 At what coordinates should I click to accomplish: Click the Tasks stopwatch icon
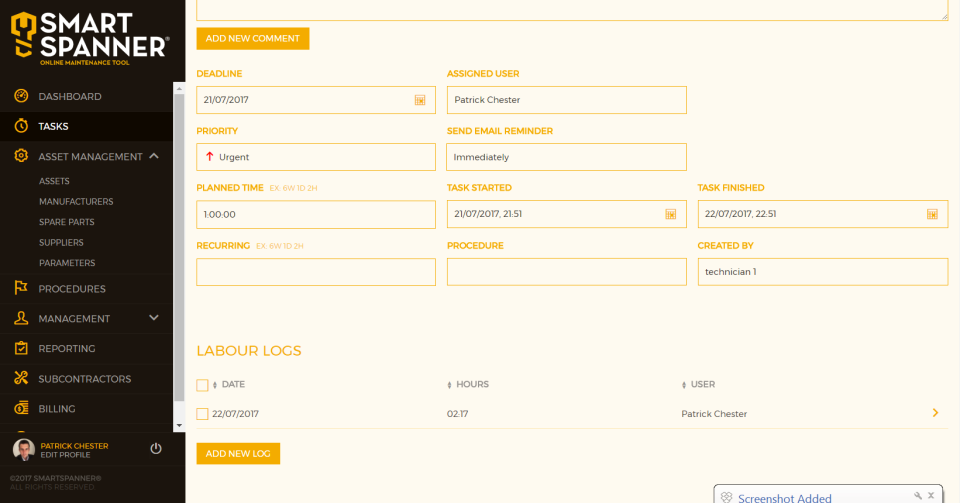pyautogui.click(x=21, y=126)
